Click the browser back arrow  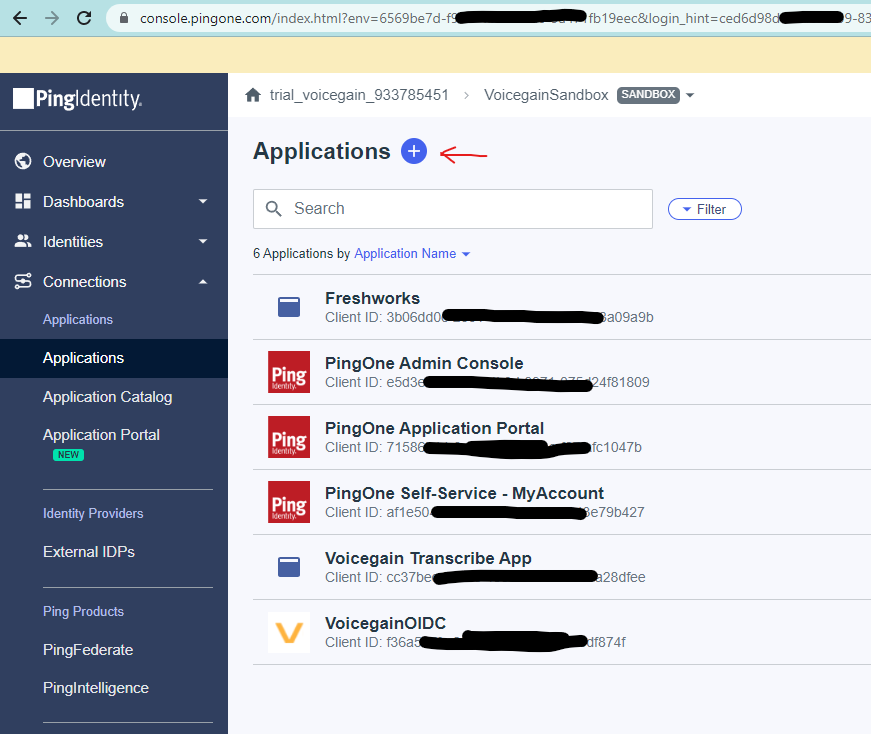click(x=20, y=18)
